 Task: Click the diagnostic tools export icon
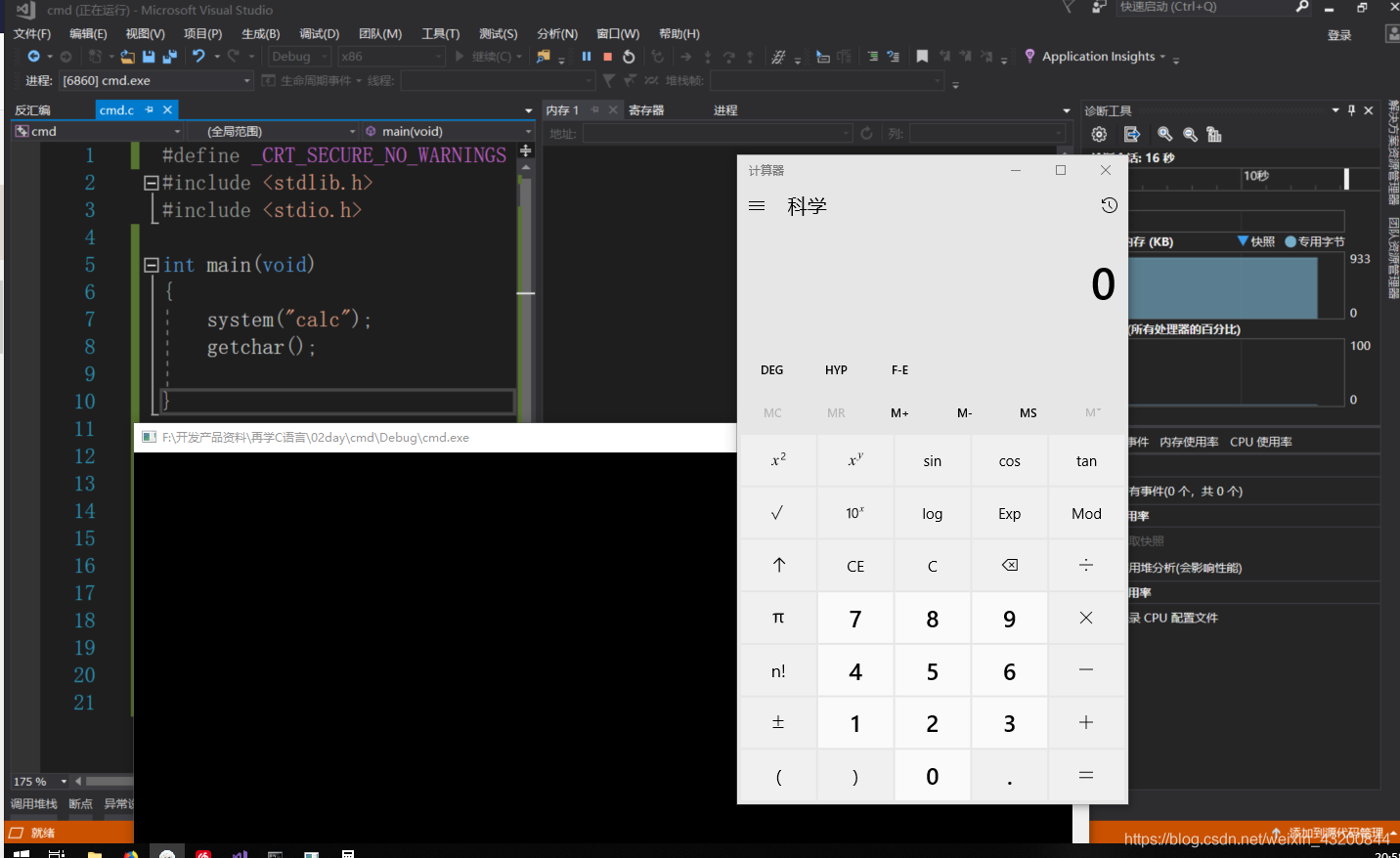click(x=1131, y=134)
